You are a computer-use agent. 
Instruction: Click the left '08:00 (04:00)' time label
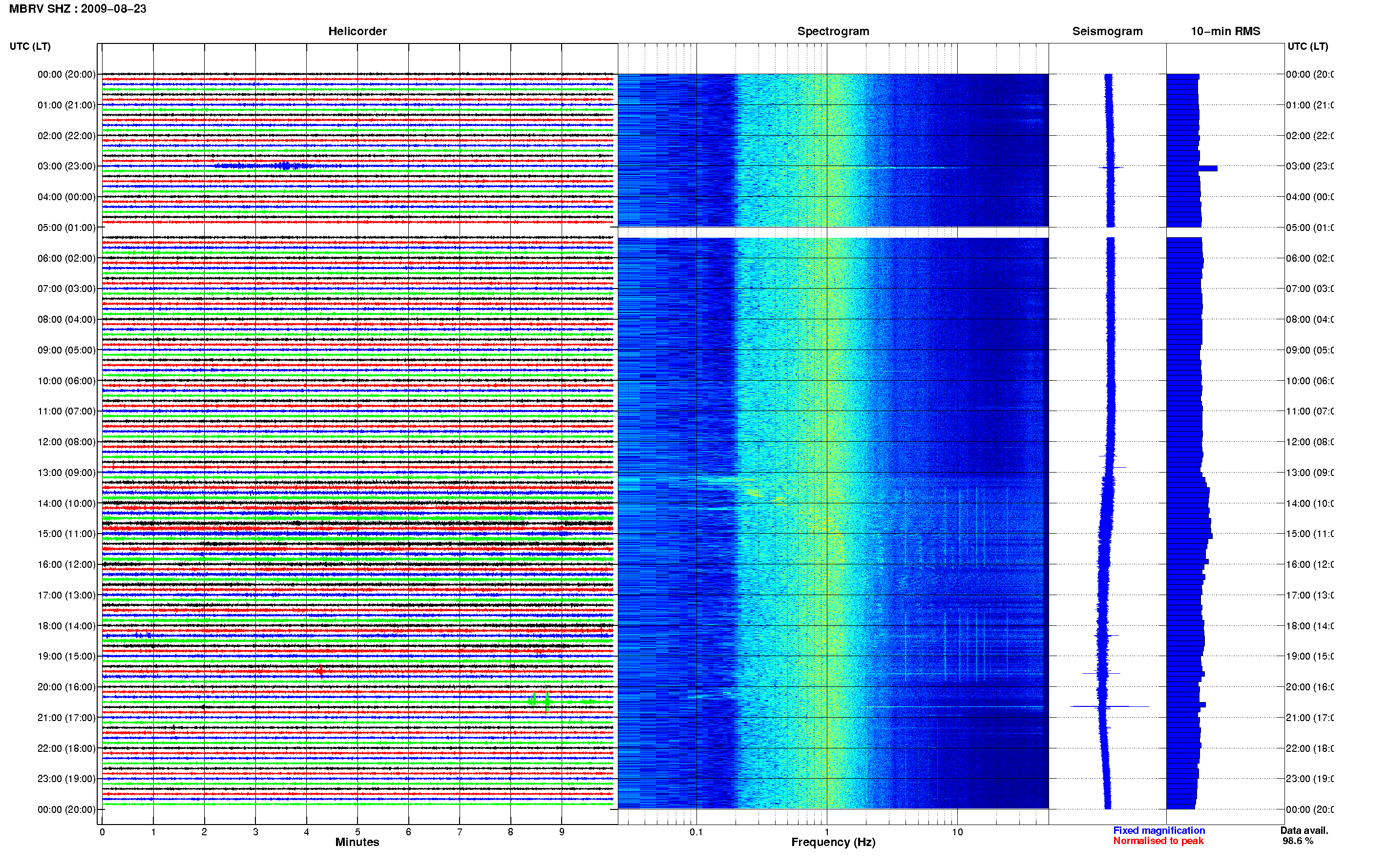point(66,319)
